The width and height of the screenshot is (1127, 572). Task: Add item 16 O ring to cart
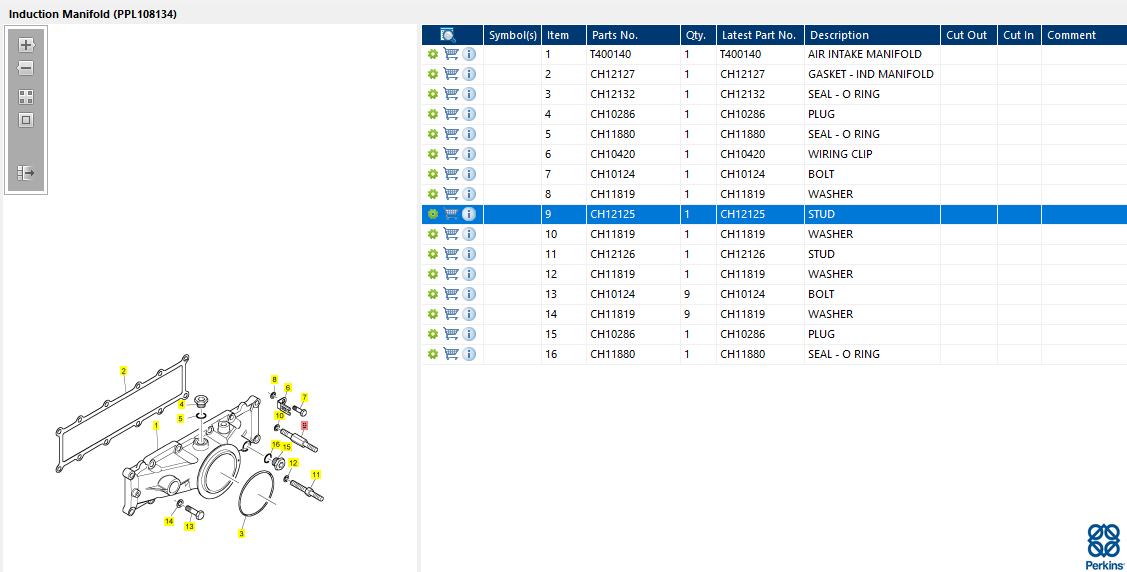coord(451,354)
